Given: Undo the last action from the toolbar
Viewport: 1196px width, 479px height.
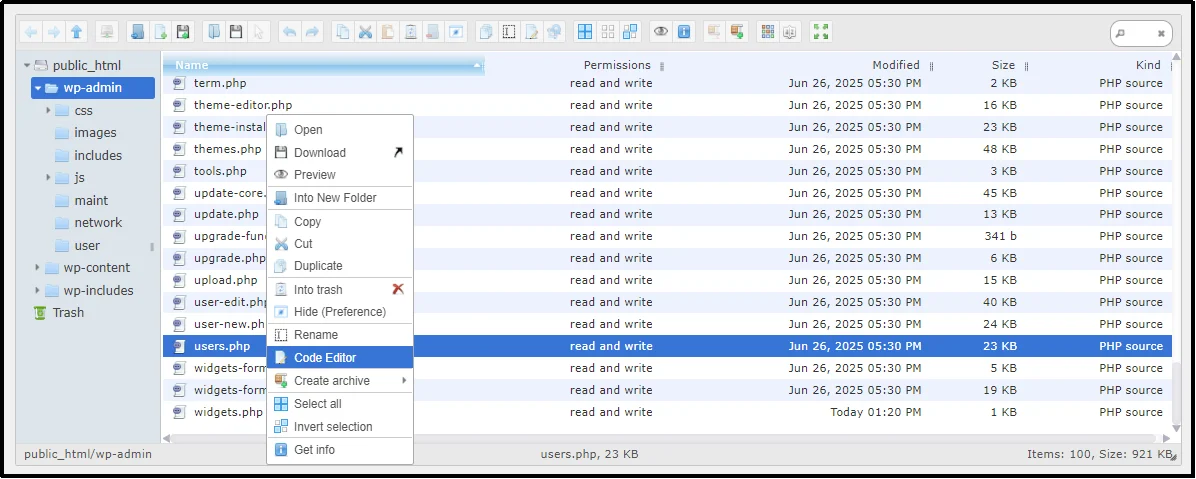Looking at the screenshot, I should 290,31.
